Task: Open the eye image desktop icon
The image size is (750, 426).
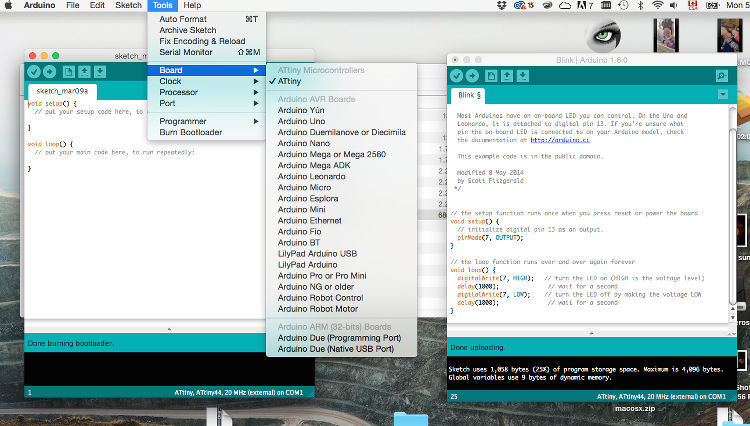Action: 604,35
